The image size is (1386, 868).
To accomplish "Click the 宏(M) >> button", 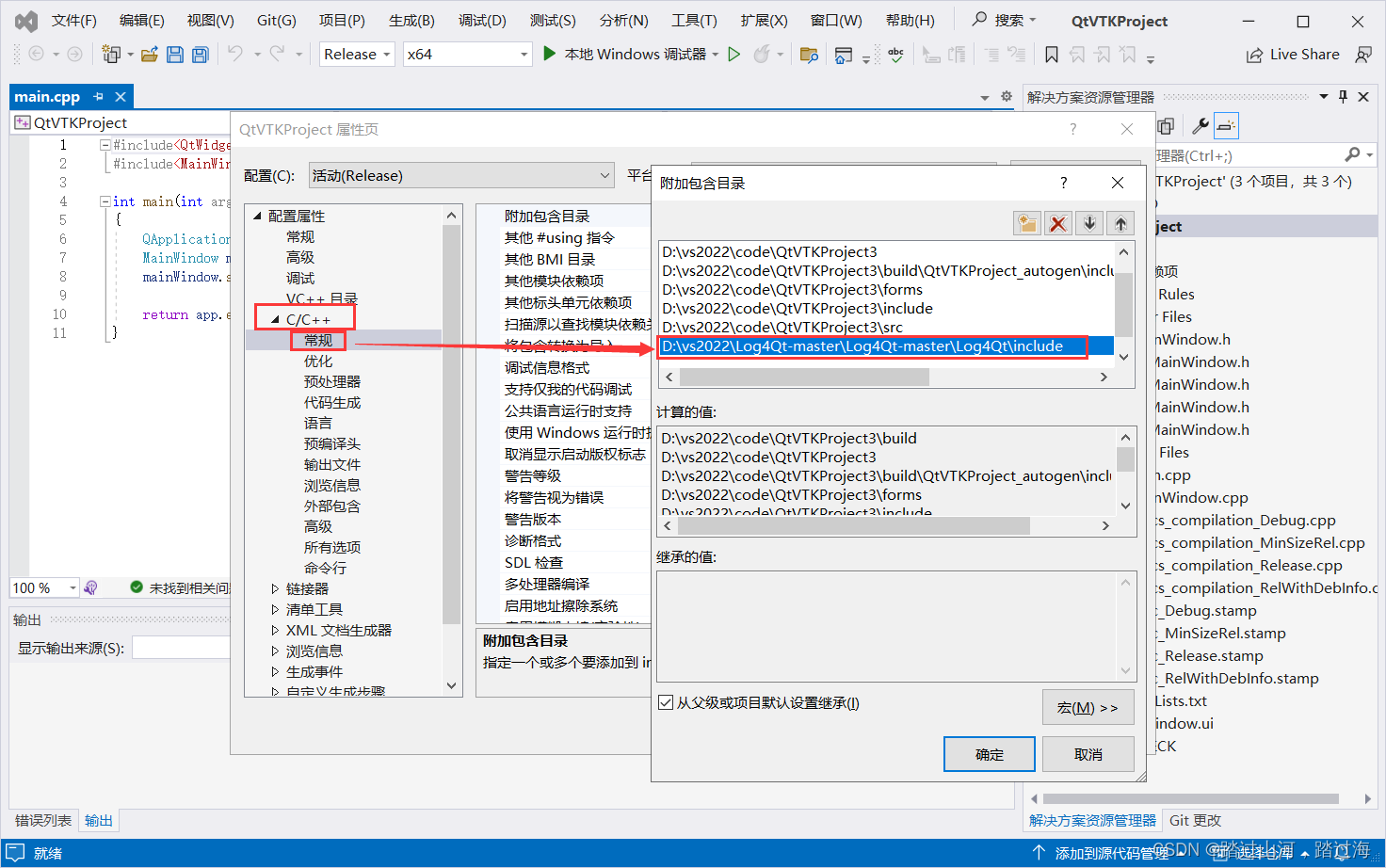I will pyautogui.click(x=1088, y=707).
